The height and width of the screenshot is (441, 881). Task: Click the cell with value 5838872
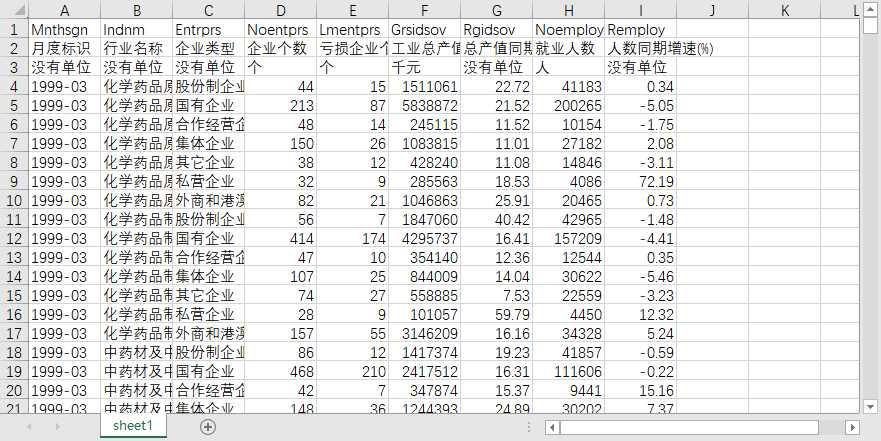424,105
